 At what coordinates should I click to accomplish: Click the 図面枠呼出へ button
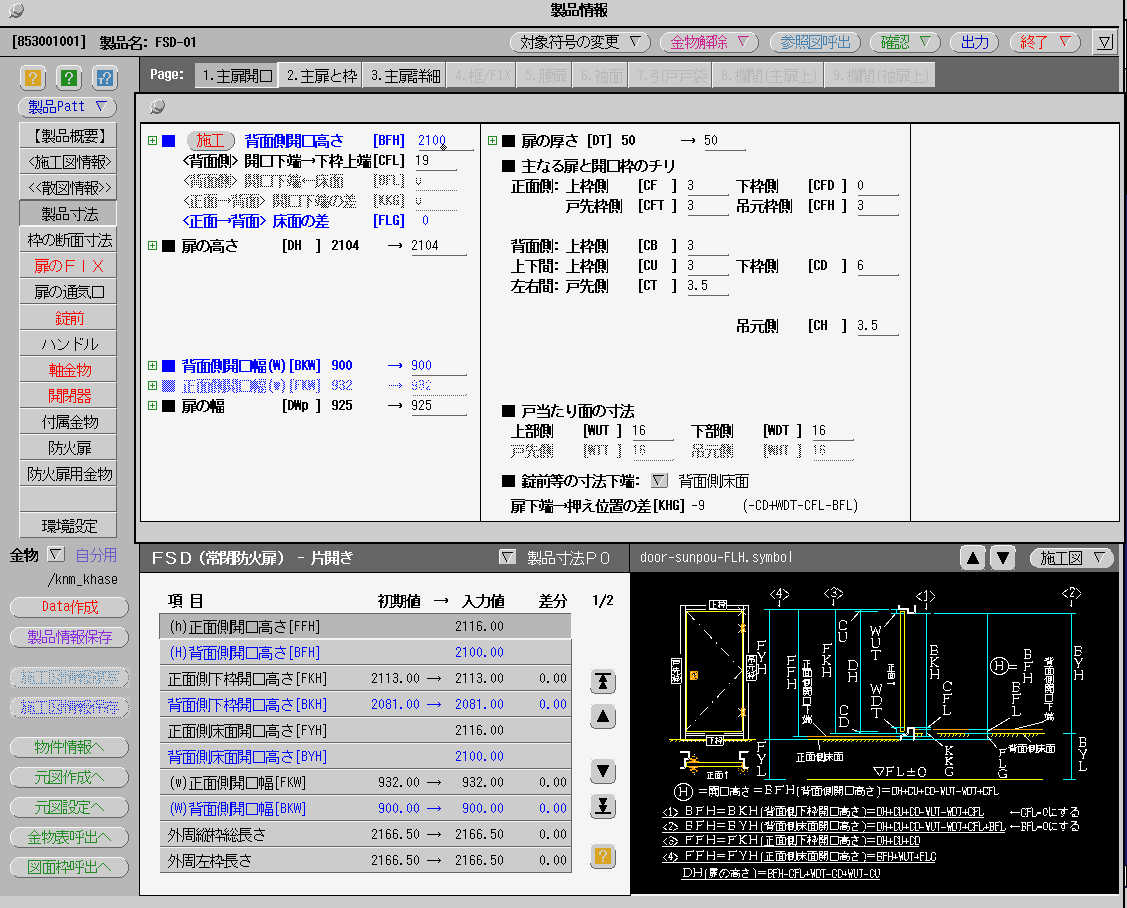[x=69, y=867]
